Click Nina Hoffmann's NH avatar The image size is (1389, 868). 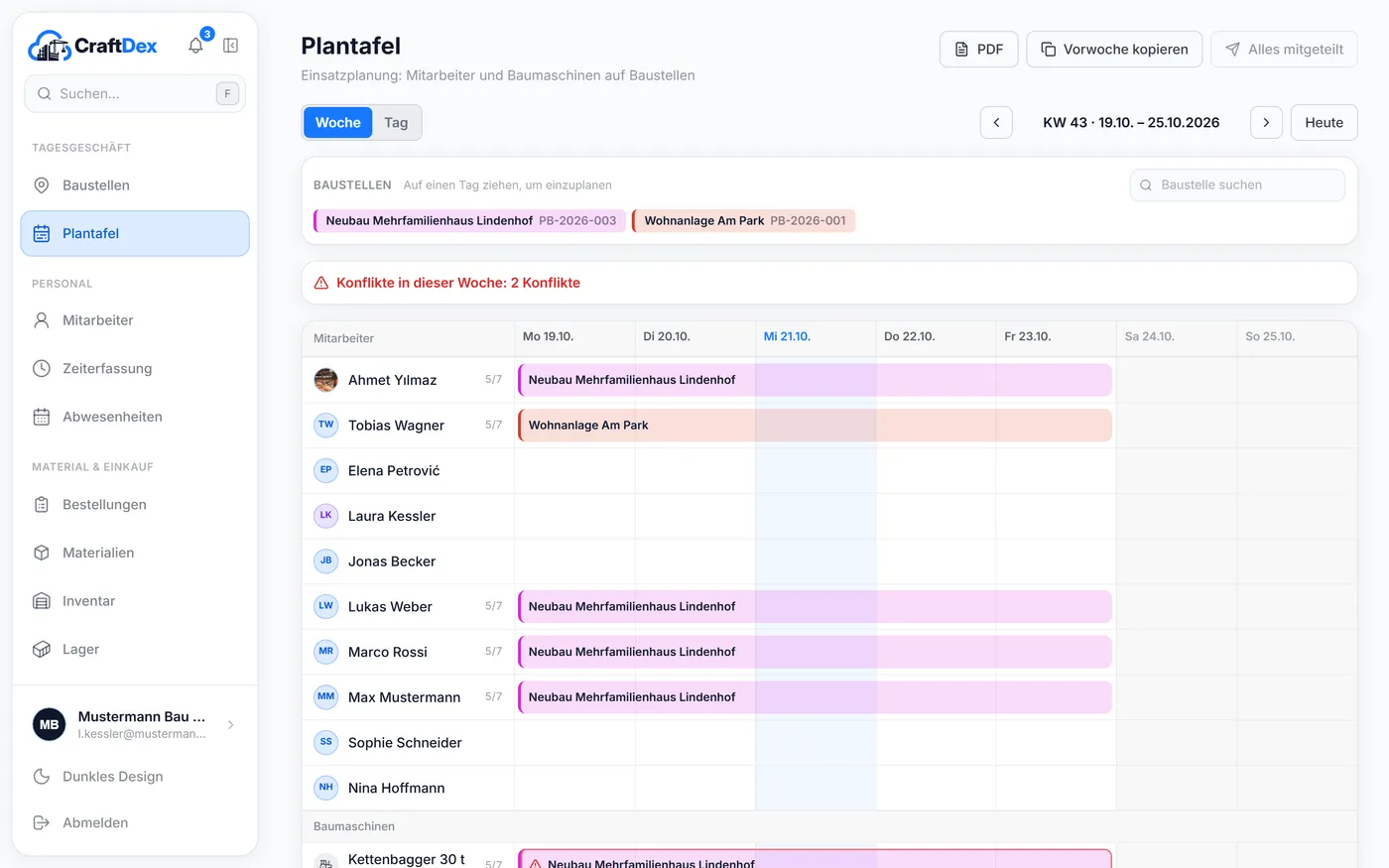(x=325, y=788)
